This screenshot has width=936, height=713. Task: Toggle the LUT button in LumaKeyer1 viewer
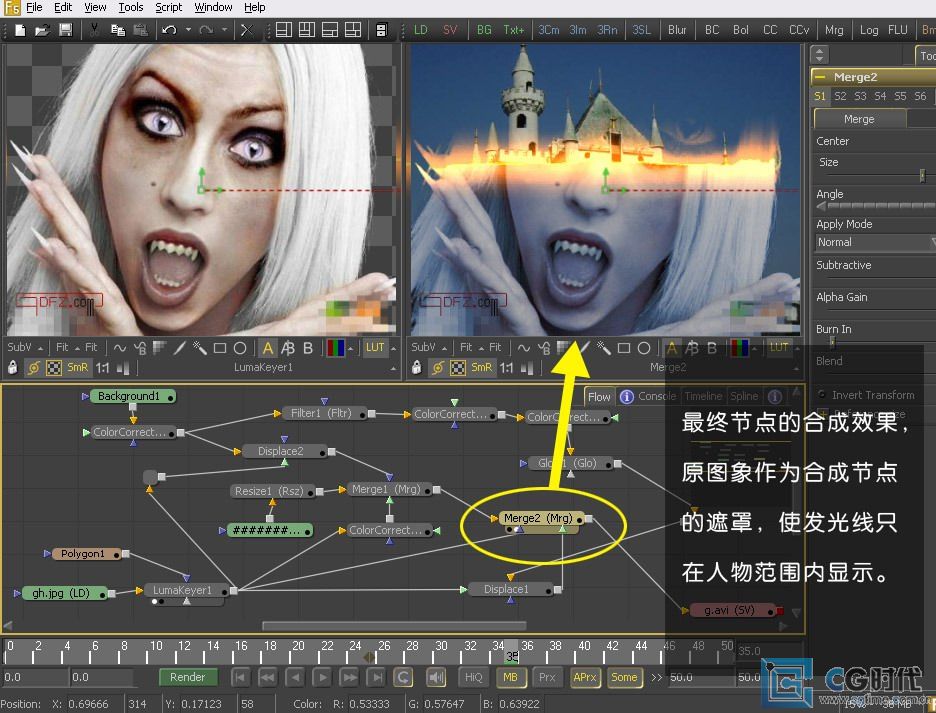click(375, 348)
